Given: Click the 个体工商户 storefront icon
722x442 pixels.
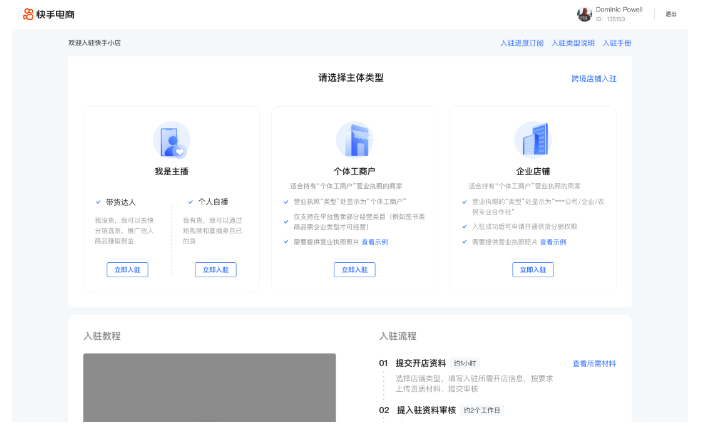Looking at the screenshot, I should pyautogui.click(x=354, y=140).
